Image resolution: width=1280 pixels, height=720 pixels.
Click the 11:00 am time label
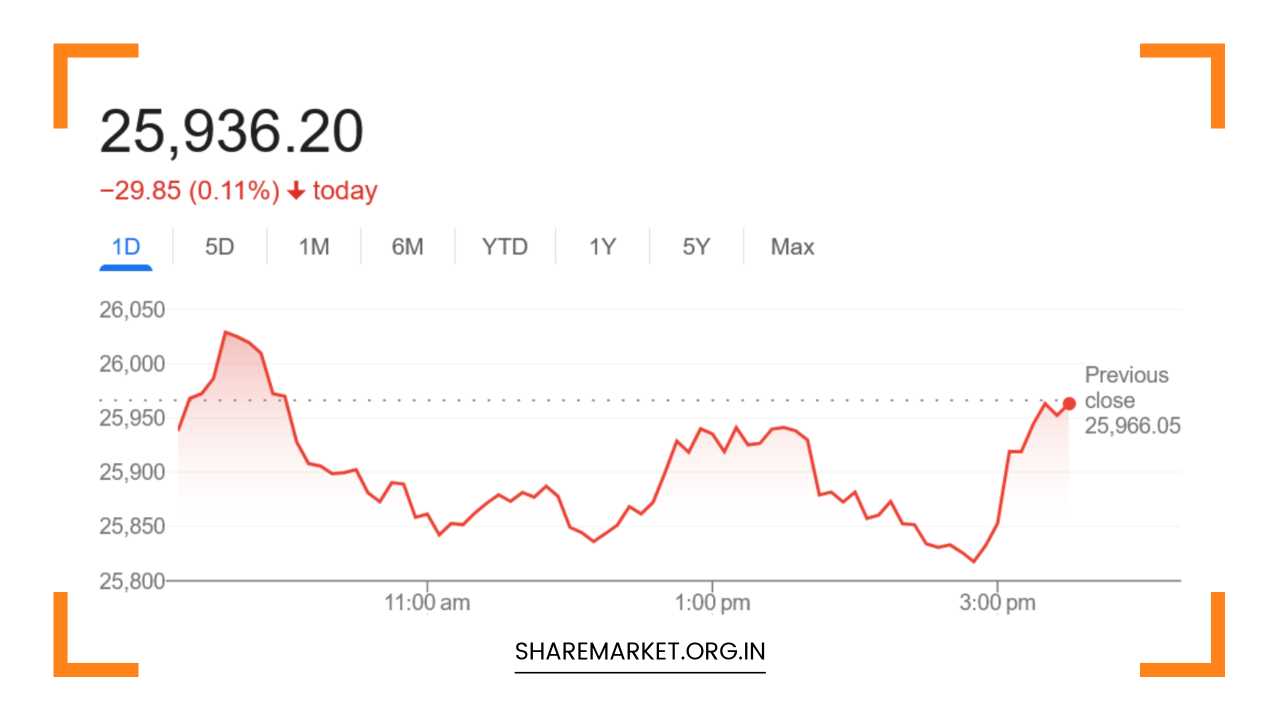[427, 603]
